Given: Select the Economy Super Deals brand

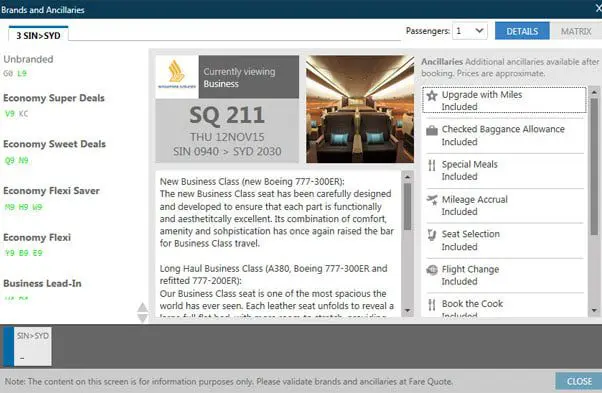Looking at the screenshot, I should click(54, 98).
